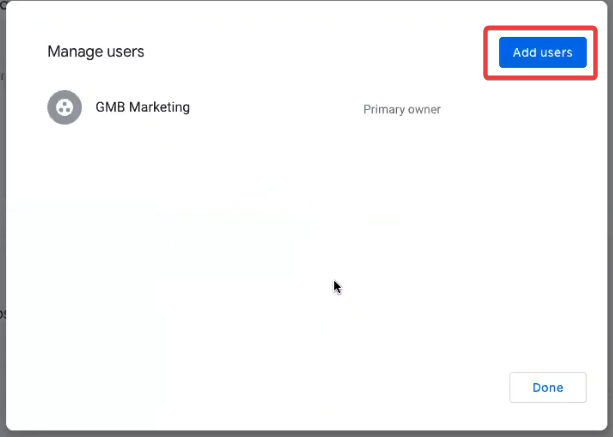Select the GMB Marketing user name
Screen dimensions: 613x437
pyautogui.click(x=142, y=108)
